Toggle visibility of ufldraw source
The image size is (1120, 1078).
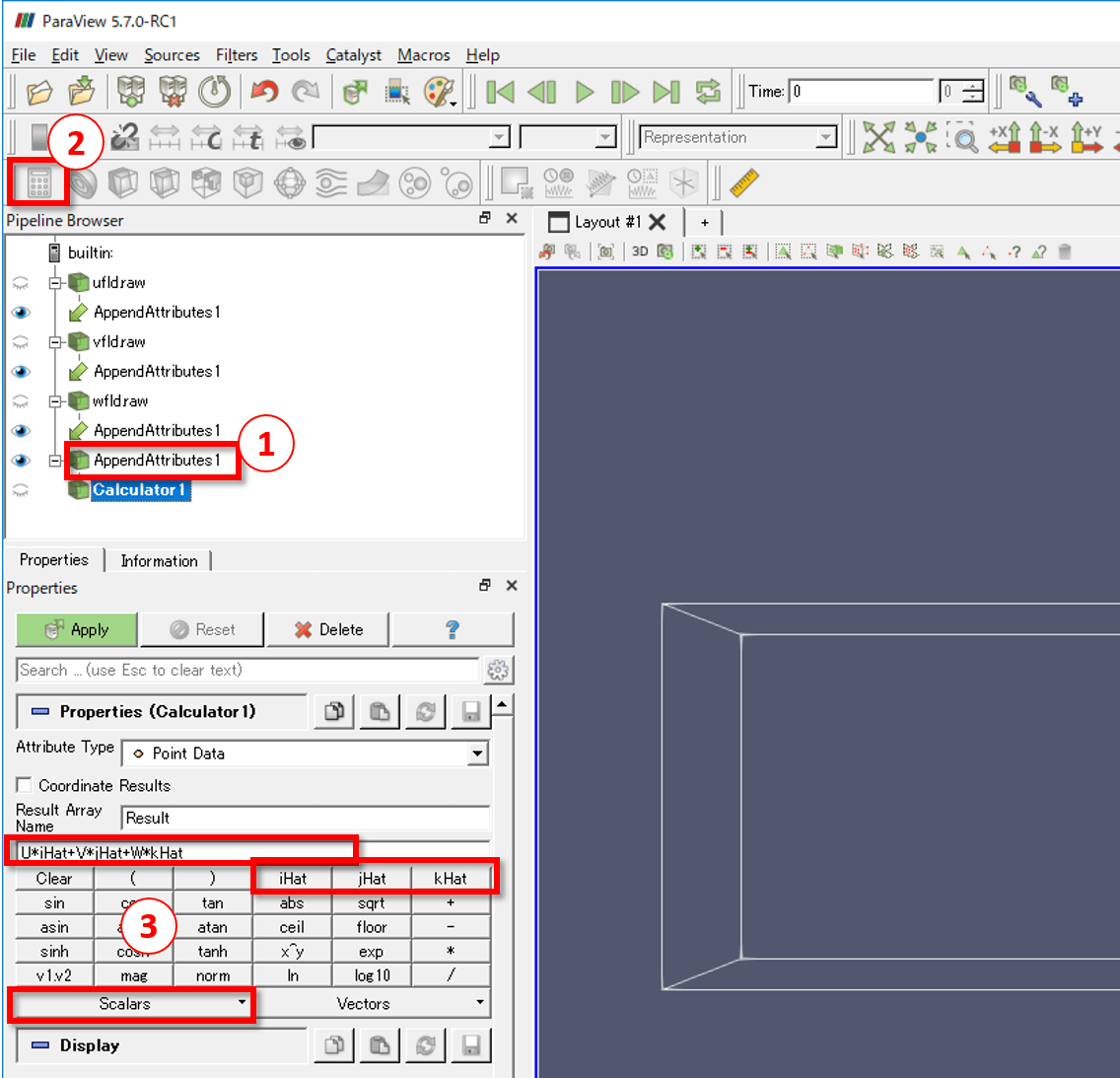[x=21, y=283]
